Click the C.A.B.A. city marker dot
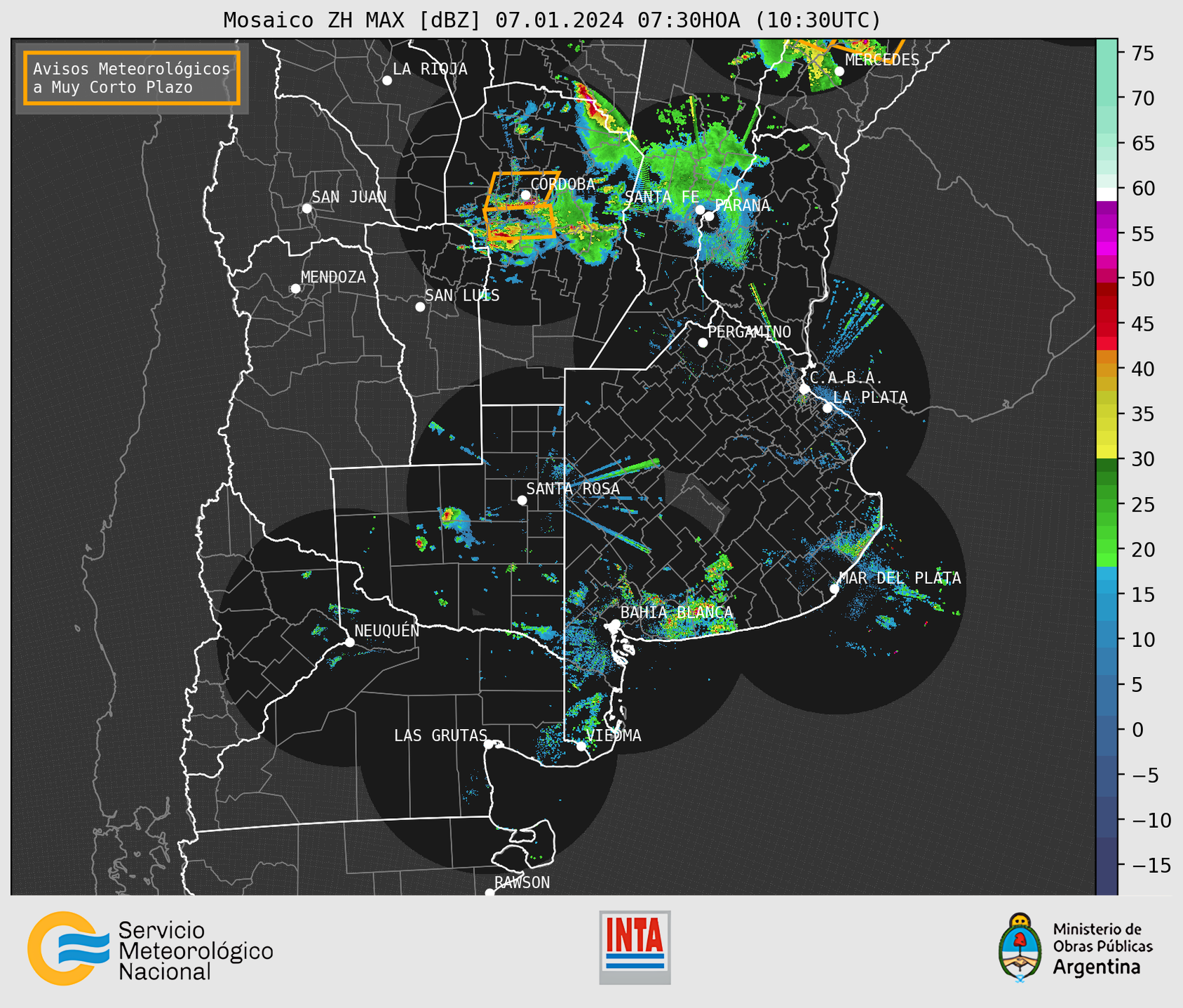This screenshot has width=1183, height=1008. pos(804,389)
